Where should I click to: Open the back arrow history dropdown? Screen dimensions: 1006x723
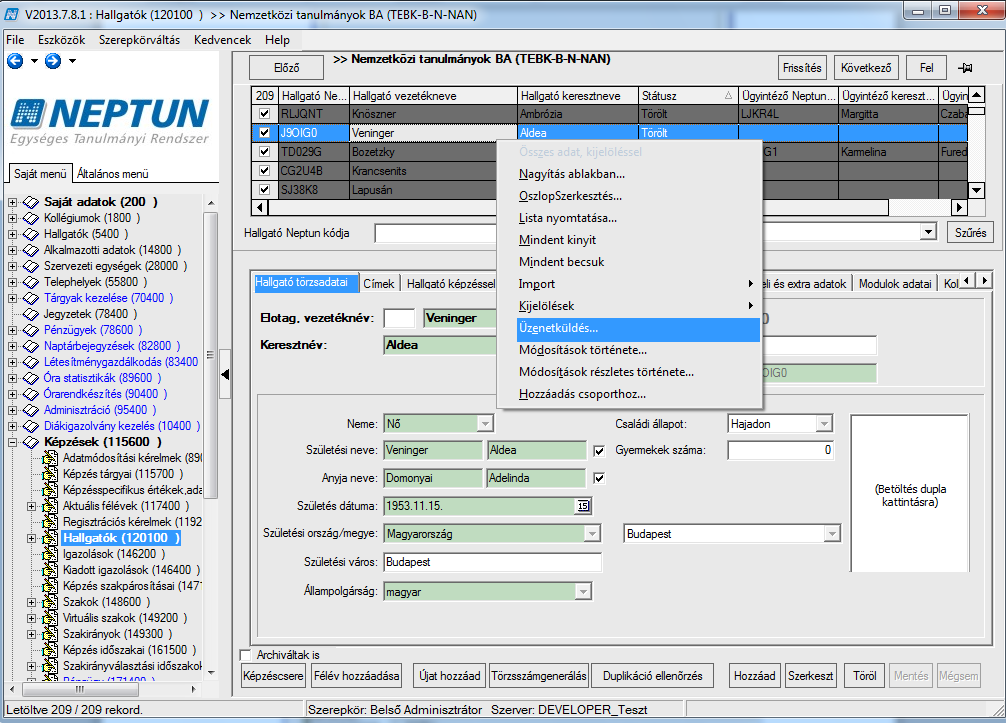(34, 61)
